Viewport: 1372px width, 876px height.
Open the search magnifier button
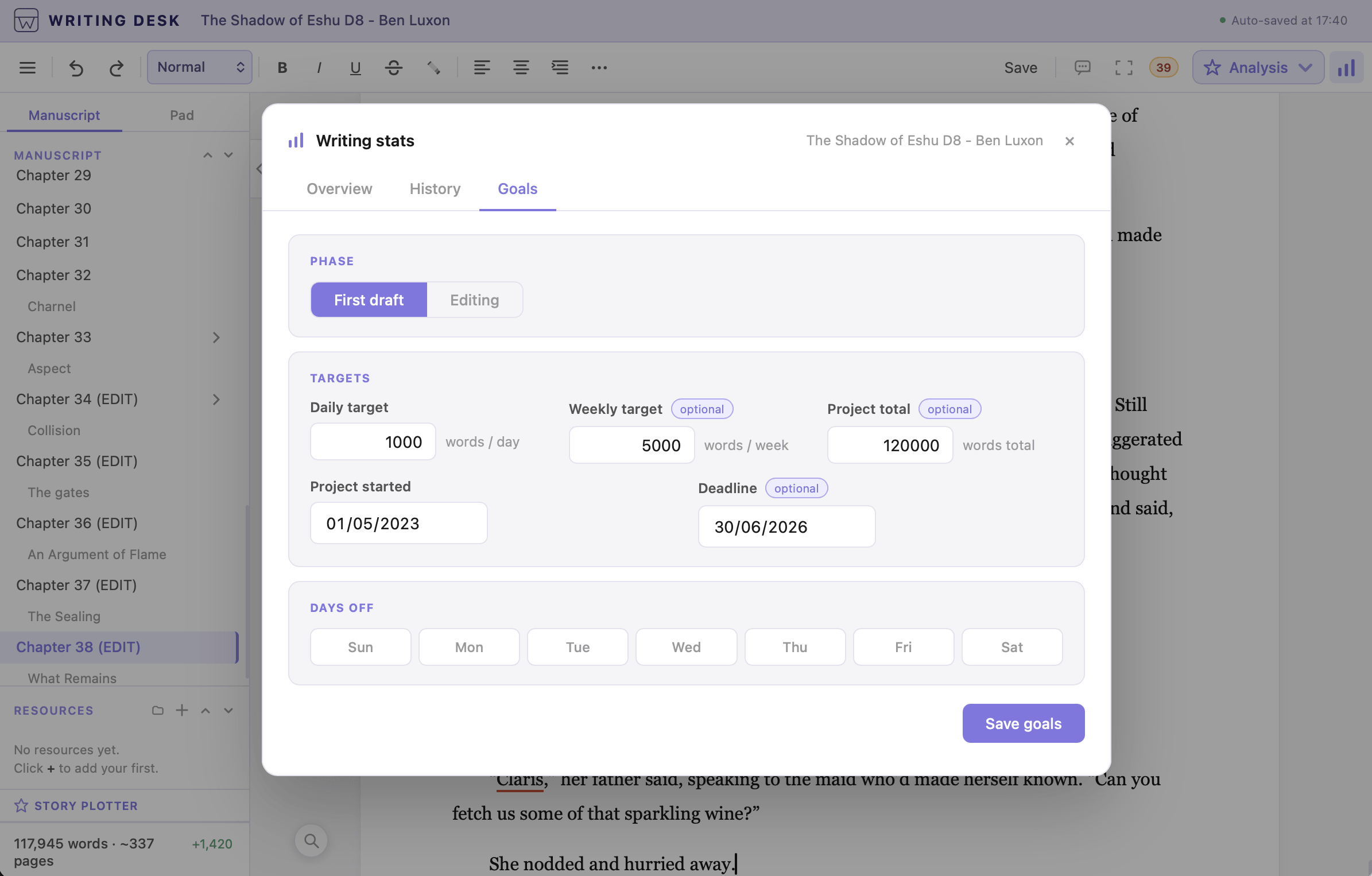[311, 841]
